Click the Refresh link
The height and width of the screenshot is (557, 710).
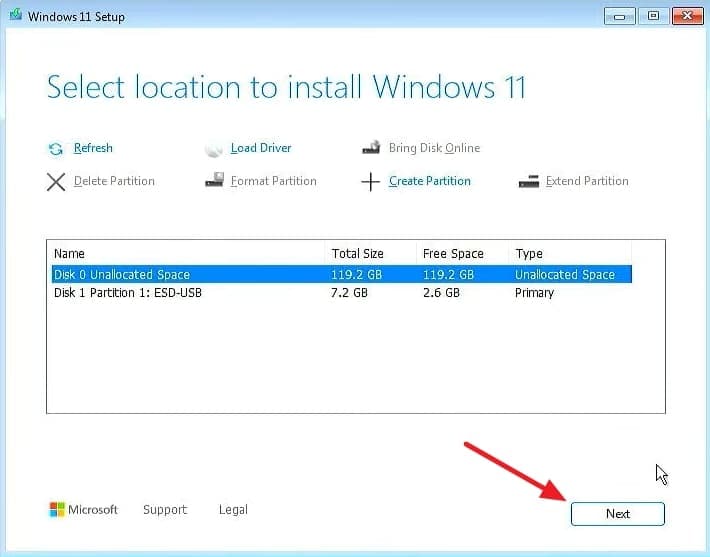coord(93,148)
